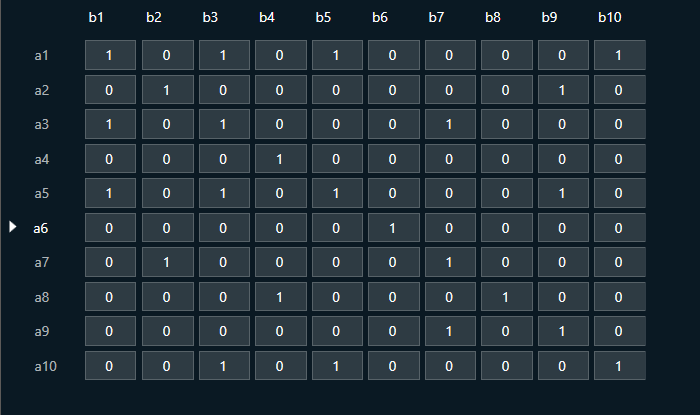Click the cell at row a1, column b10

click(620, 55)
